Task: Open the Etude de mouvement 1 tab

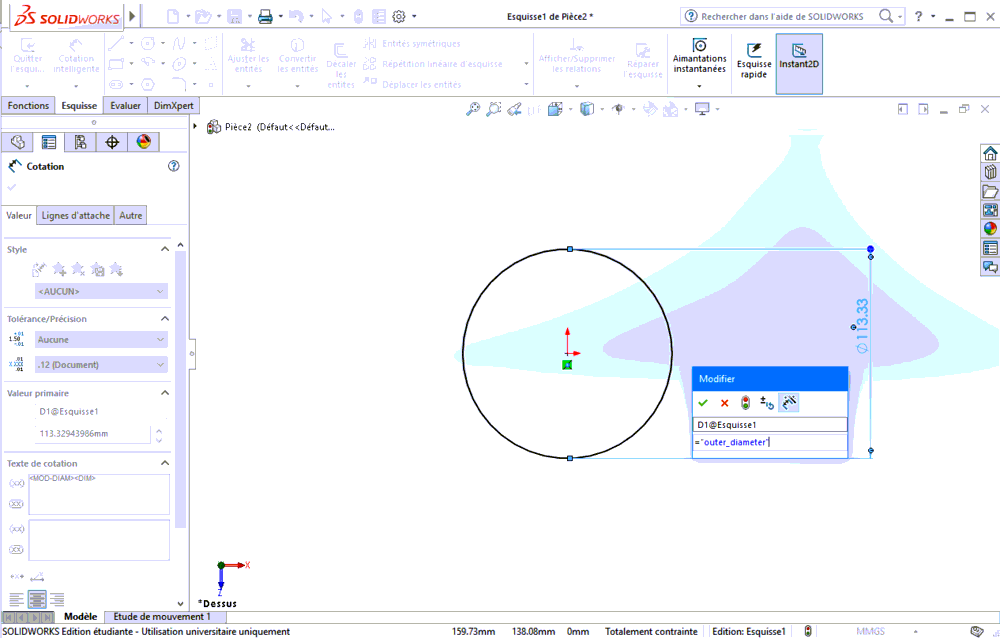Action: click(x=165, y=616)
